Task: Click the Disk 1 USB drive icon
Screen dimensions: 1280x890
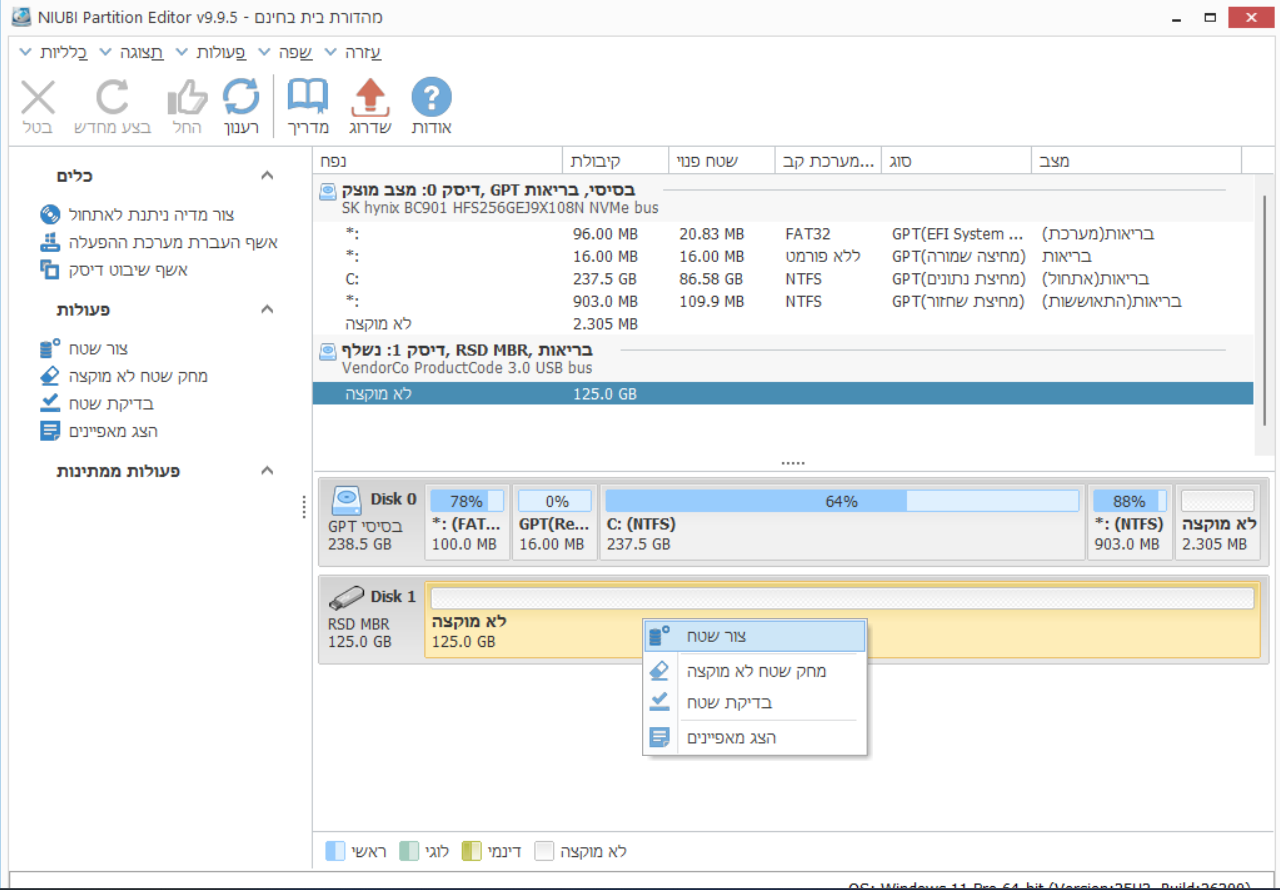Action: 346,597
